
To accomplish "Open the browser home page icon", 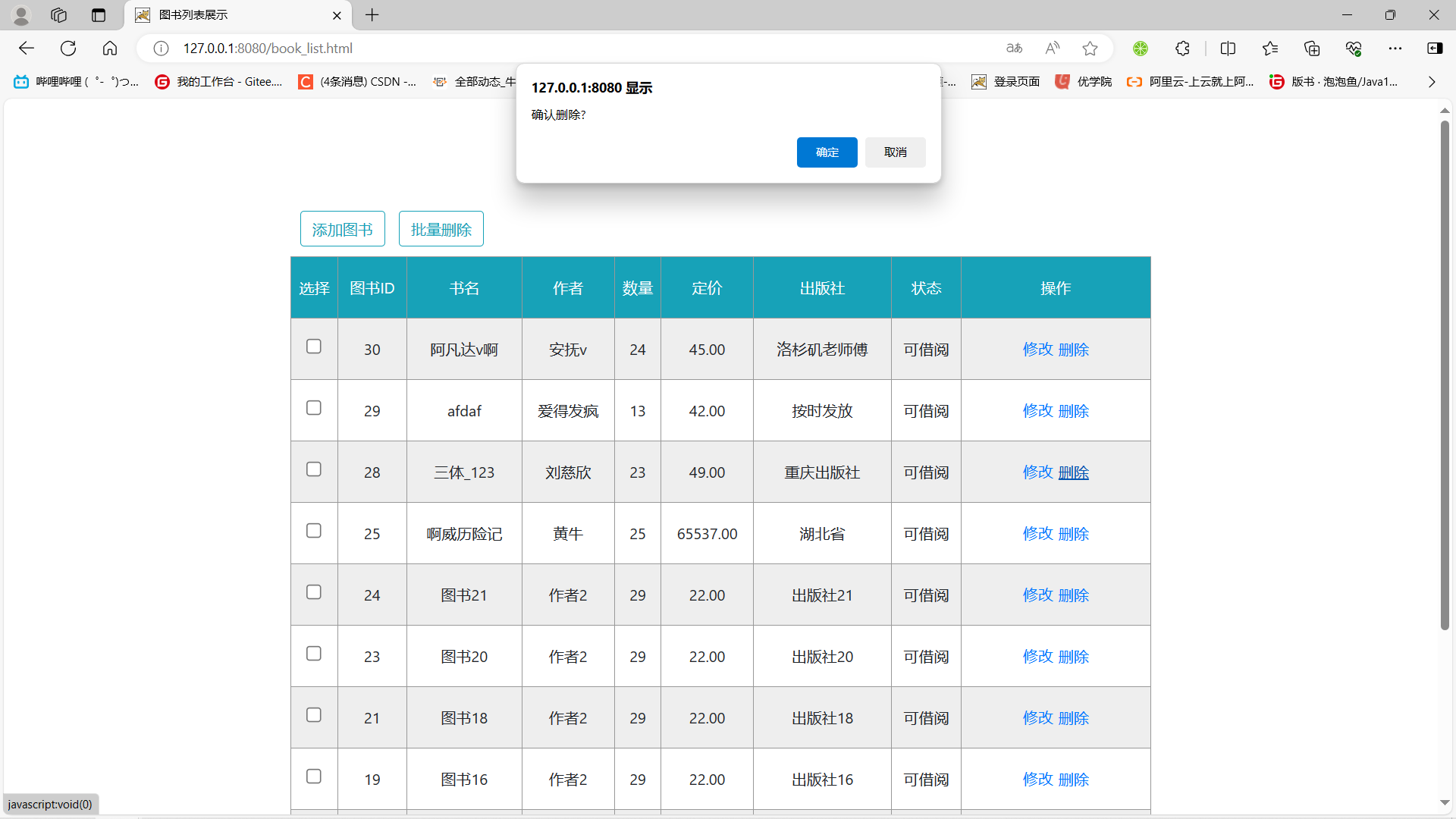I will click(110, 49).
